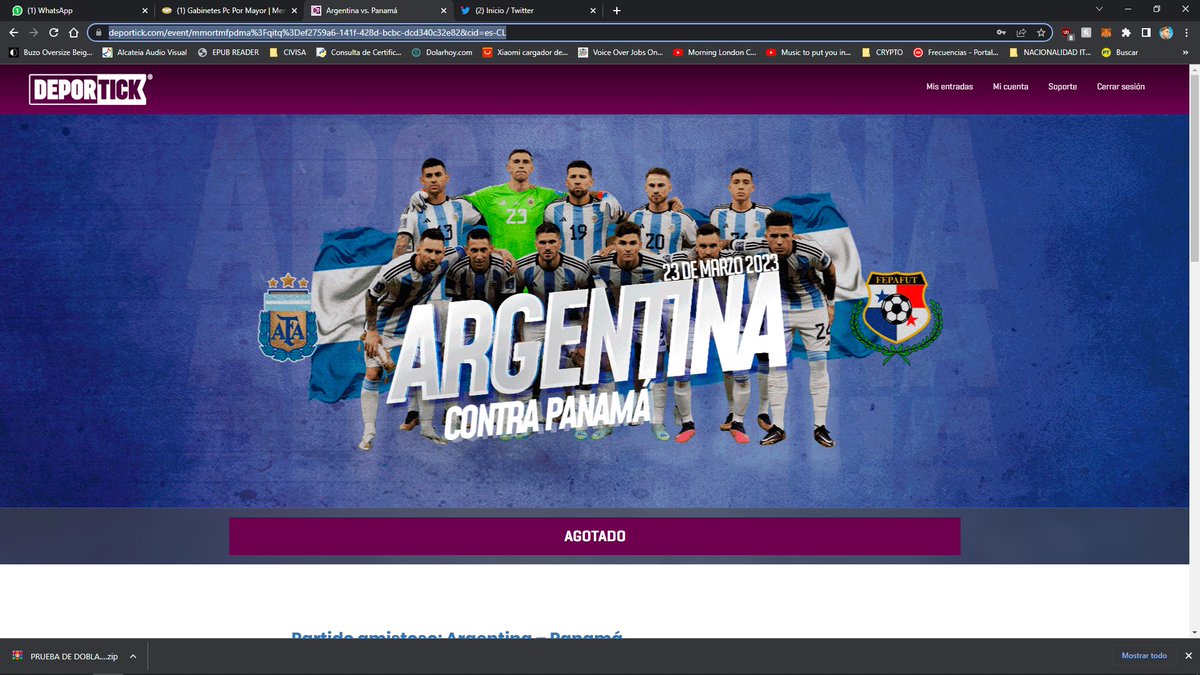
Task: Click the AGOTADO sold-out button
Action: [595, 536]
